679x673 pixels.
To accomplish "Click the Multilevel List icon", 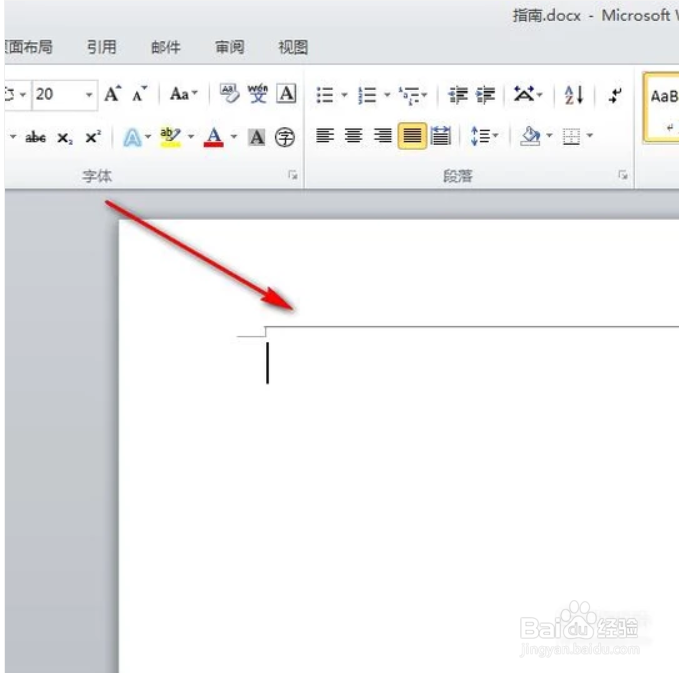I will coord(410,95).
